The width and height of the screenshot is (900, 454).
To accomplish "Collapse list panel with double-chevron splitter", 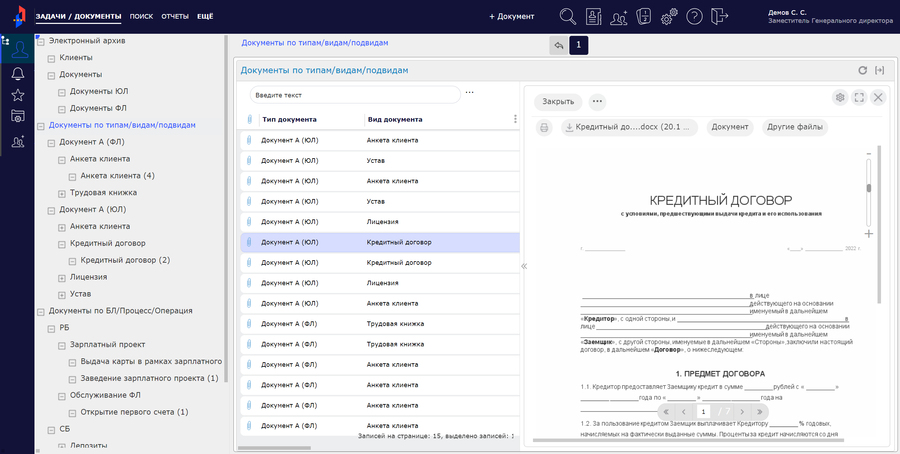I will pyautogui.click(x=523, y=266).
